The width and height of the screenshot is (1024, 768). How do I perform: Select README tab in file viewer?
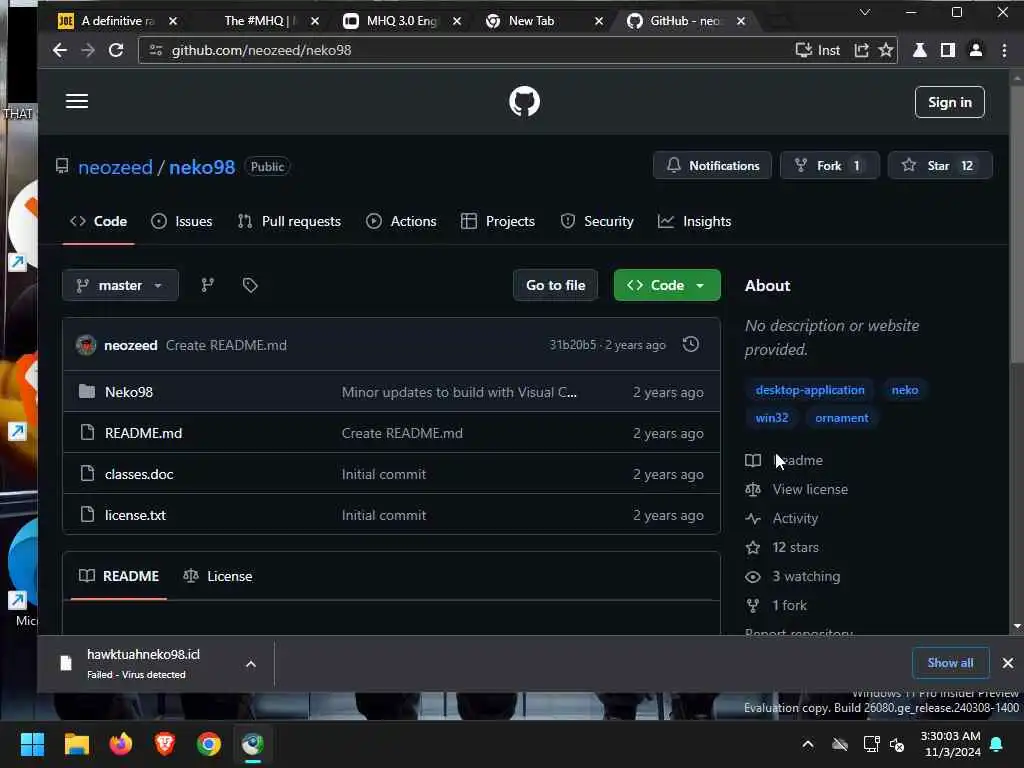(x=119, y=576)
